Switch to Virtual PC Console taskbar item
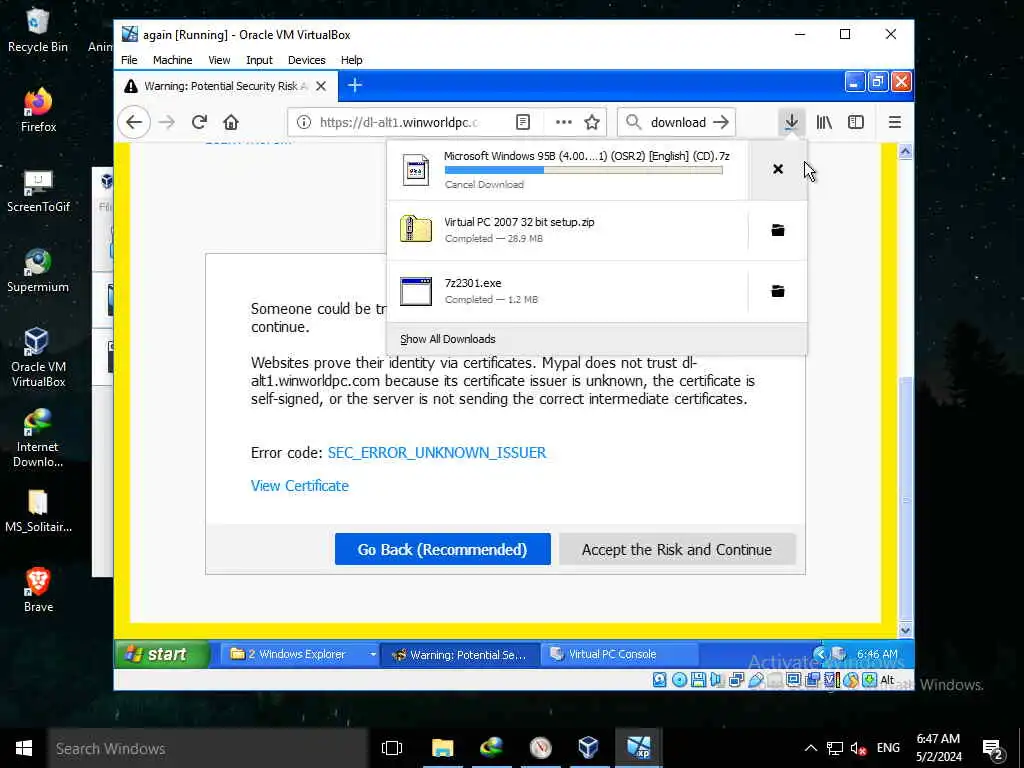The width and height of the screenshot is (1024, 768). pyautogui.click(x=619, y=654)
